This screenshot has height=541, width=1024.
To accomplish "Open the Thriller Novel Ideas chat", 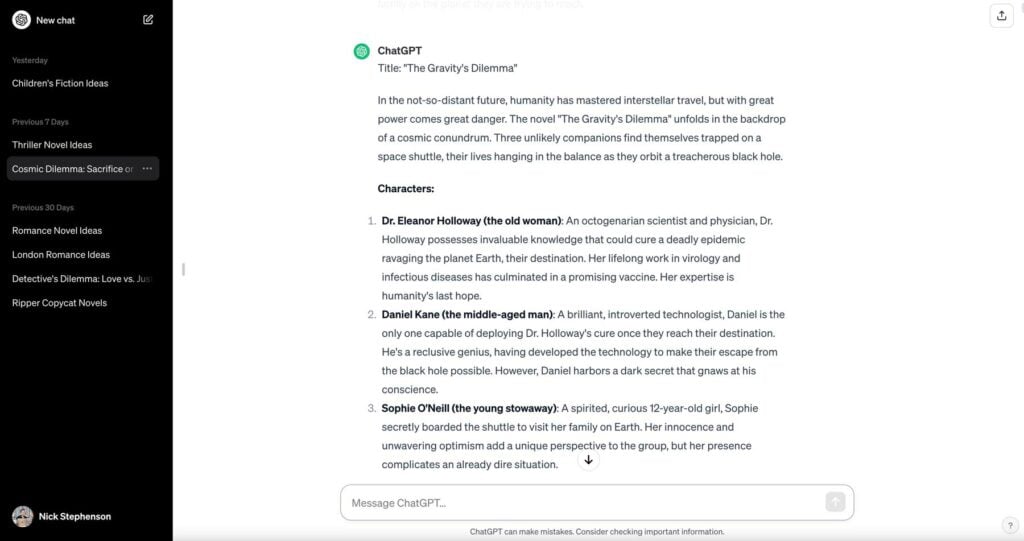I will (x=52, y=145).
